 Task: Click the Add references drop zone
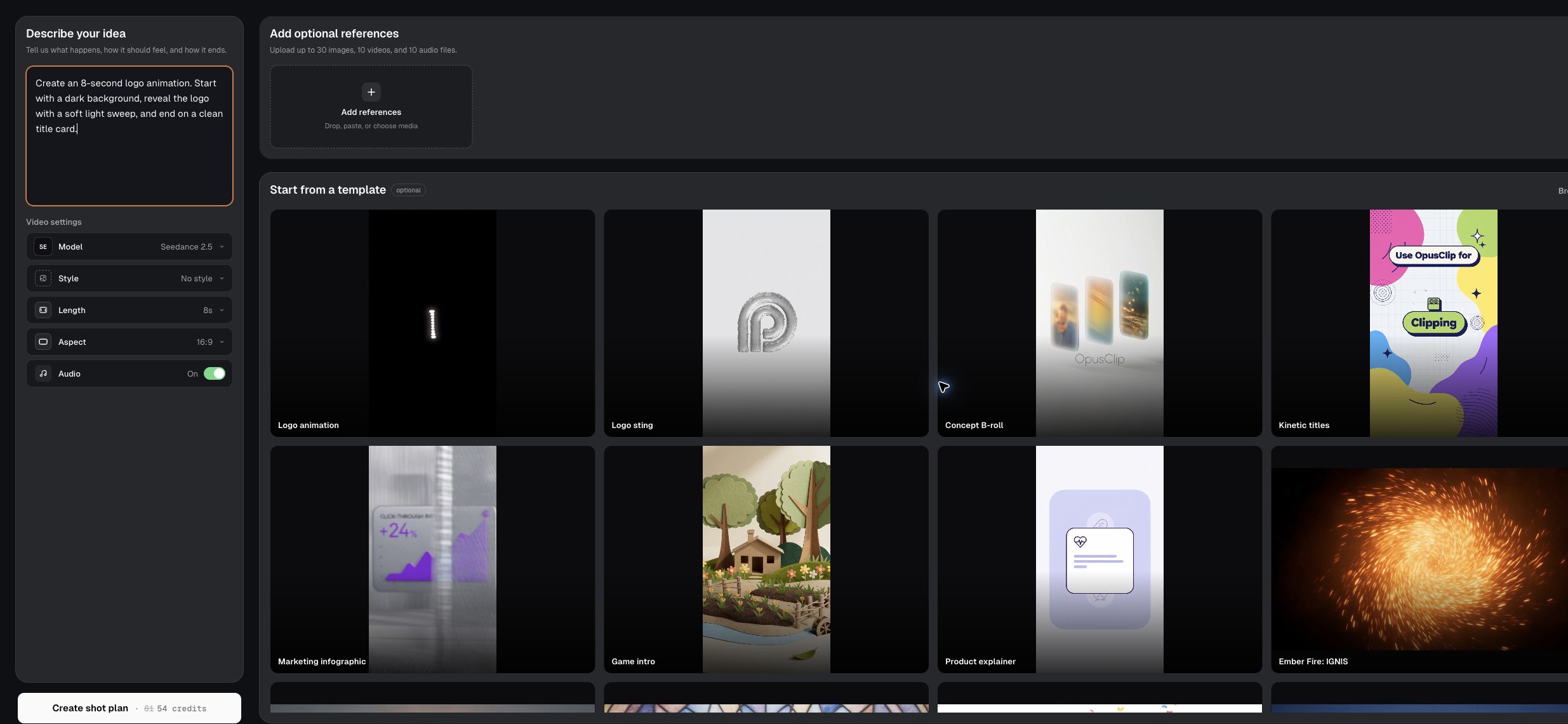371,107
